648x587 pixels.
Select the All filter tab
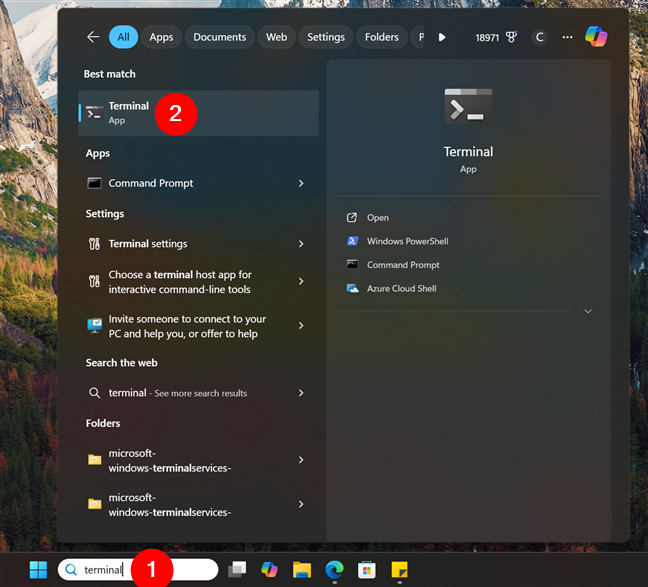pos(123,37)
